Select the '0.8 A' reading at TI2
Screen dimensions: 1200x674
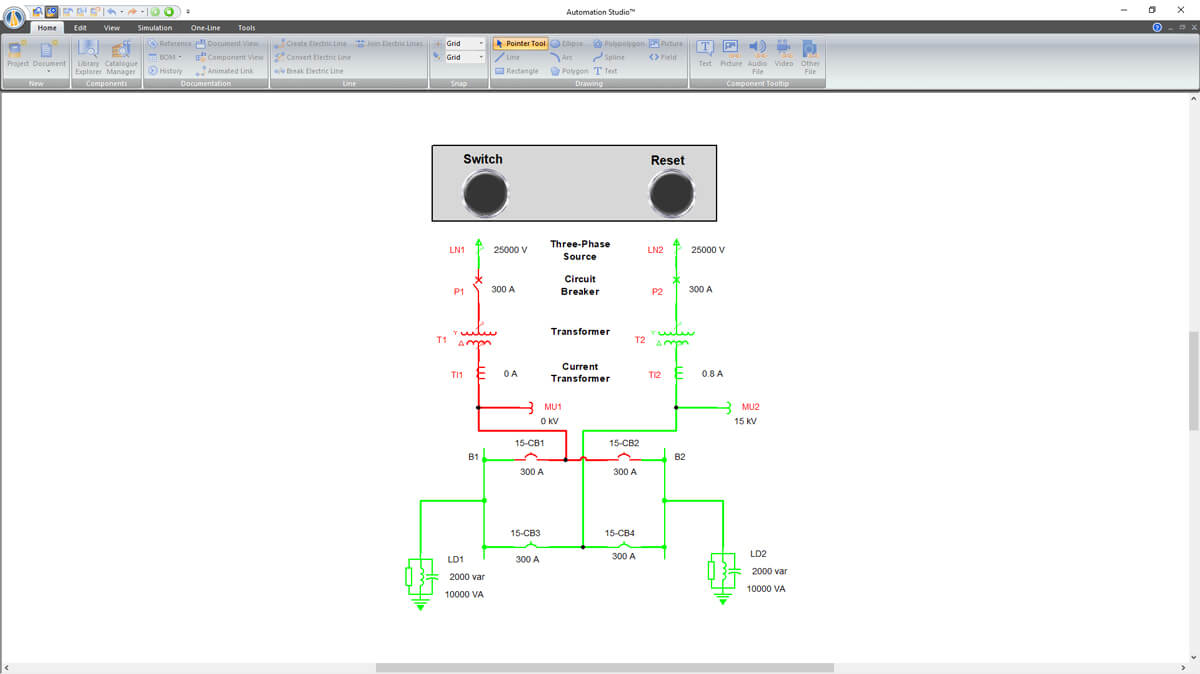712,373
